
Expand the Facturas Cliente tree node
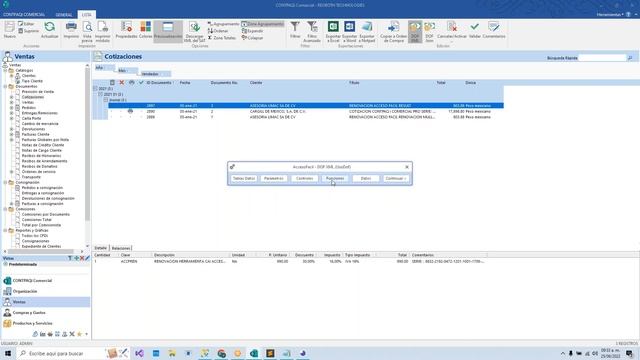click(11, 134)
